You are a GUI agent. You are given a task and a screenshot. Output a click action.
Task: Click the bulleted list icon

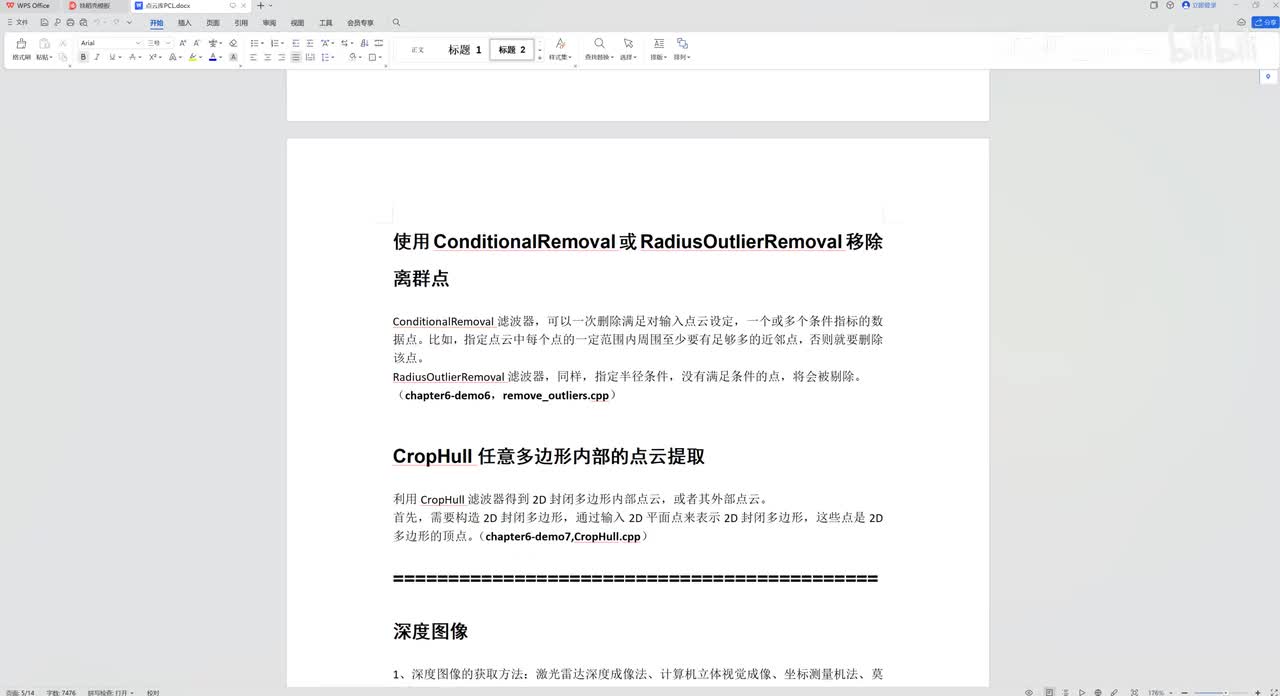click(254, 43)
